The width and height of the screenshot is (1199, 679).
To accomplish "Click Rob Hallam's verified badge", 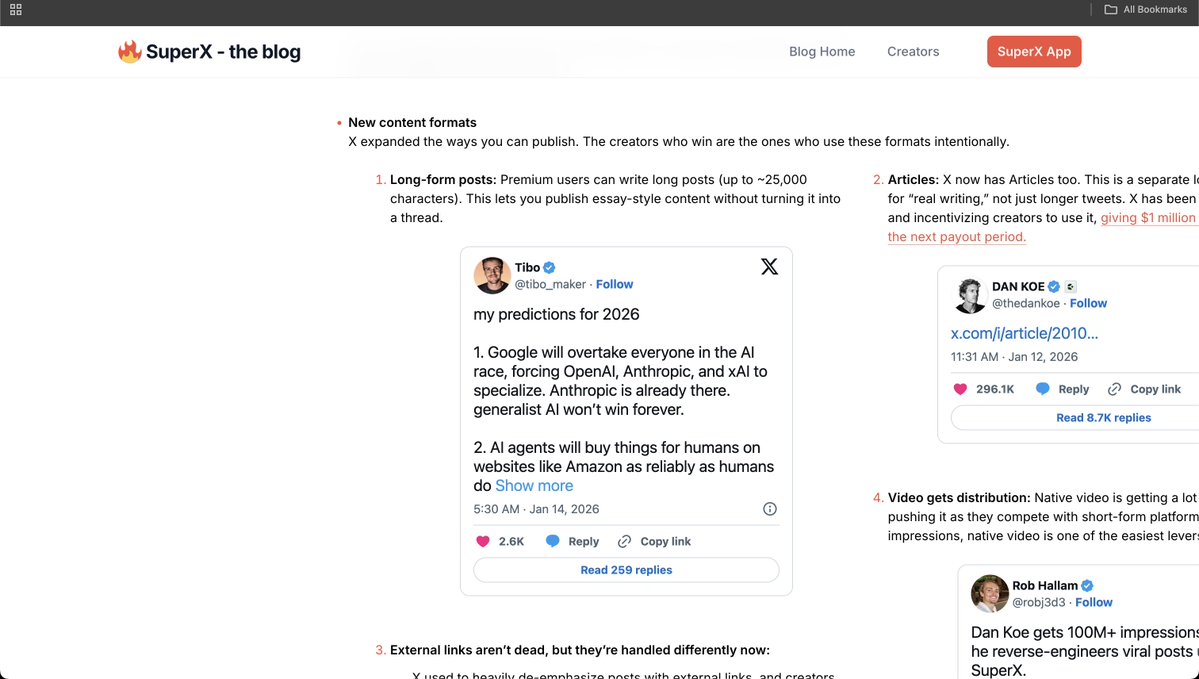I will [x=1087, y=586].
